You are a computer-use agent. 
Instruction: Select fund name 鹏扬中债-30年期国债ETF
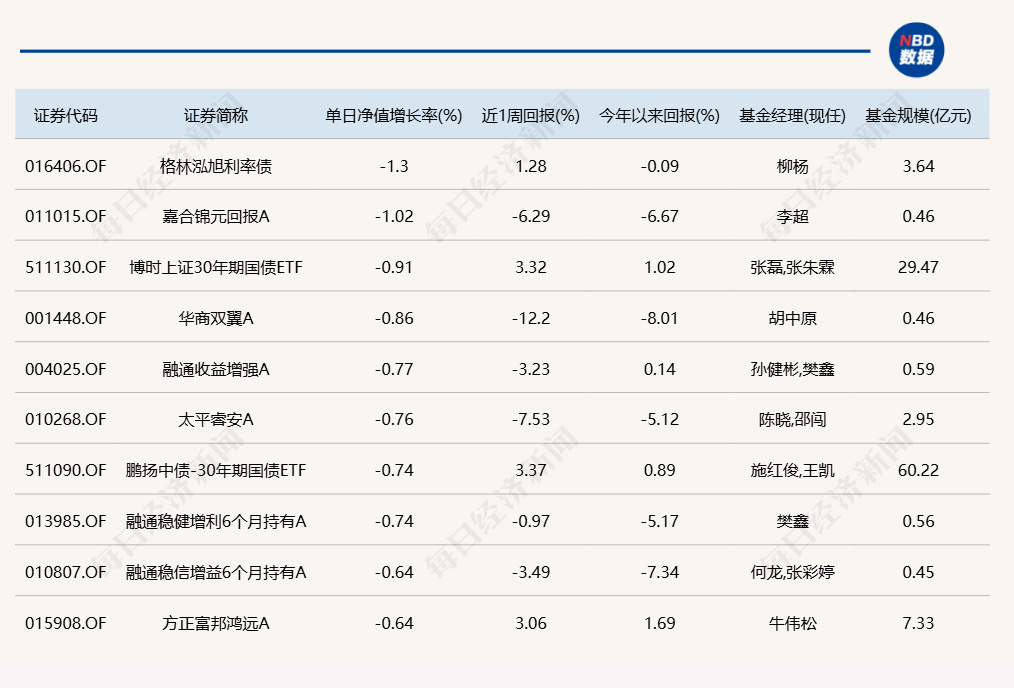215,470
